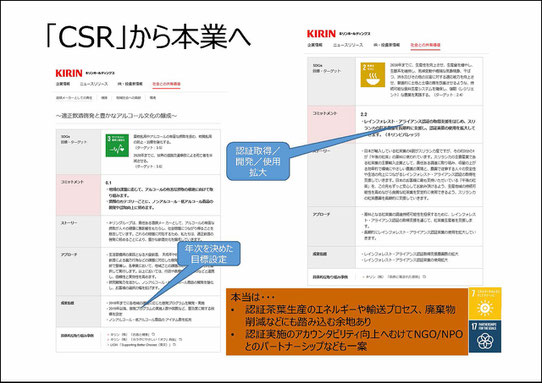Click キリン(株) link in right bottom row
The width and height of the screenshot is (542, 383).
pyautogui.click(x=394, y=277)
